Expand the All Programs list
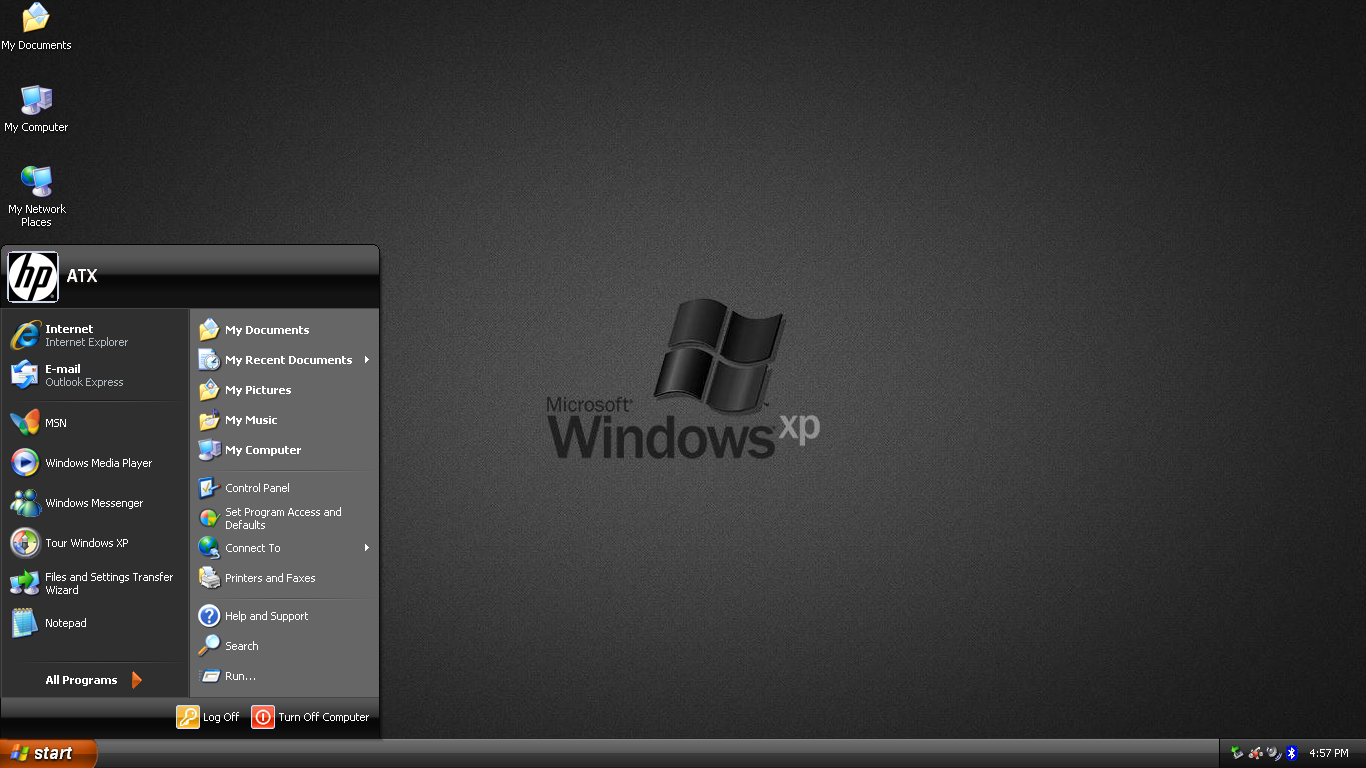The height and width of the screenshot is (768, 1366). (94, 680)
